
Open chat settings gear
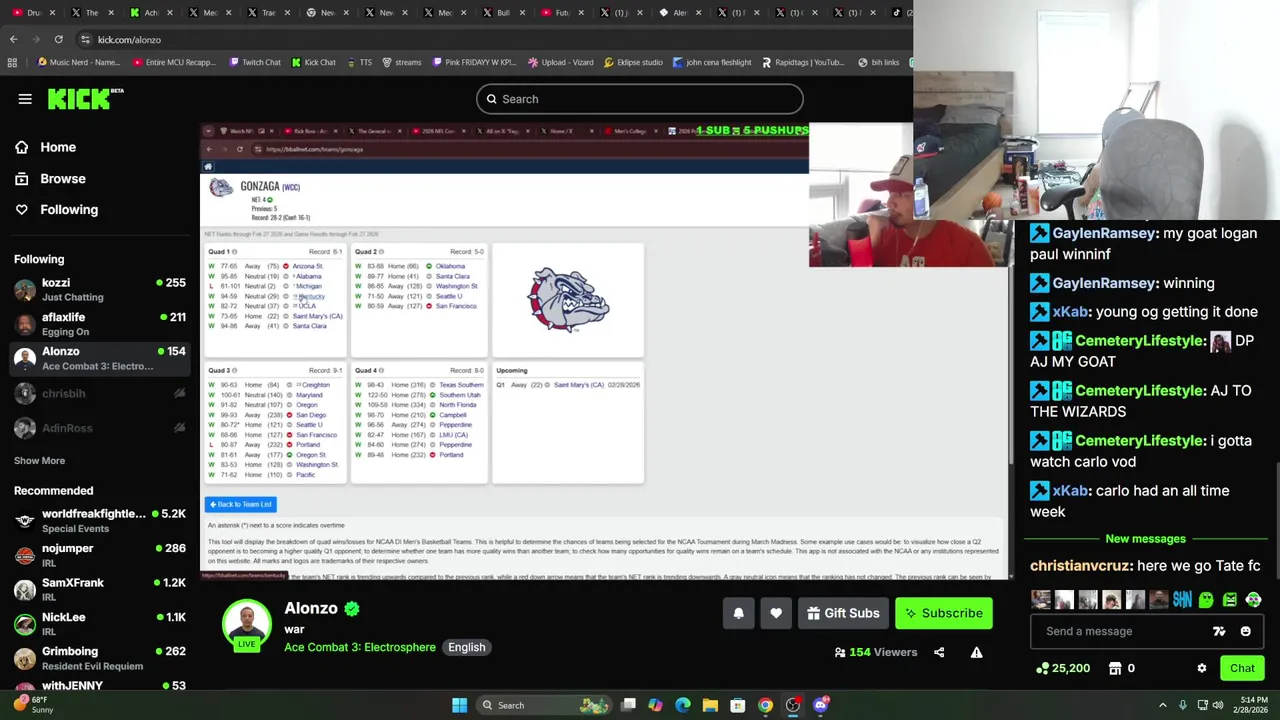point(1202,668)
